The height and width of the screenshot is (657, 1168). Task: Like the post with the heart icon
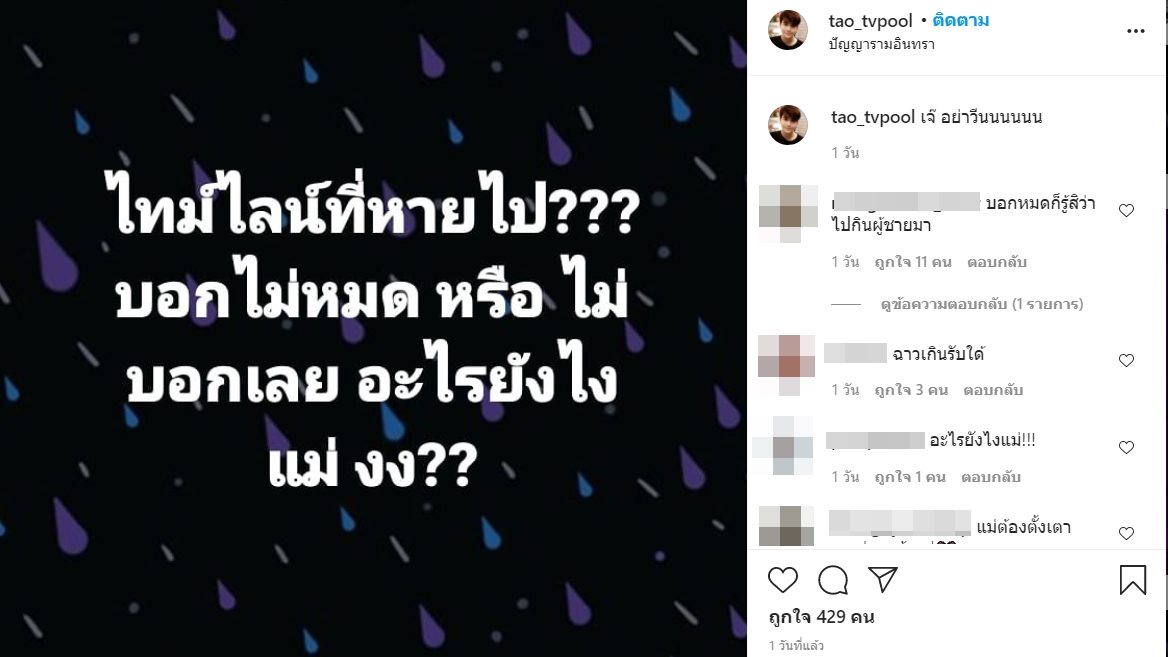[782, 580]
